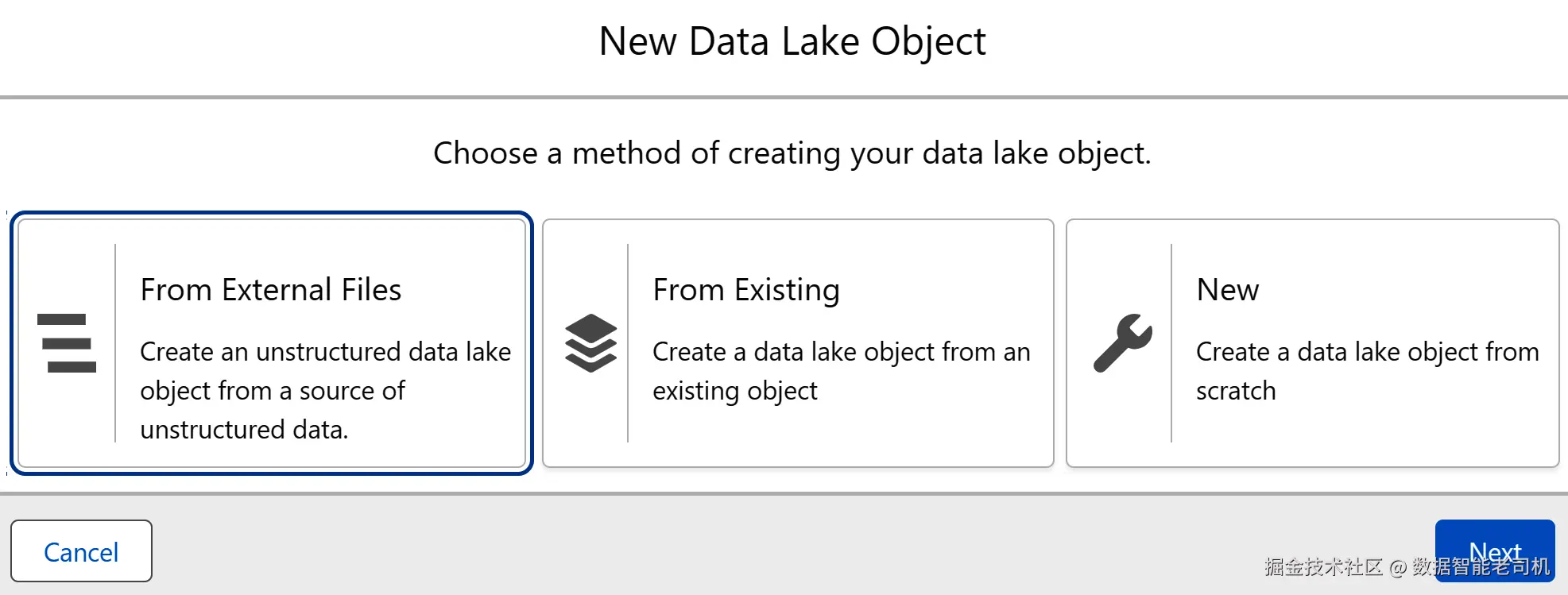
Task: Click the "New" card title text
Action: 1227,290
